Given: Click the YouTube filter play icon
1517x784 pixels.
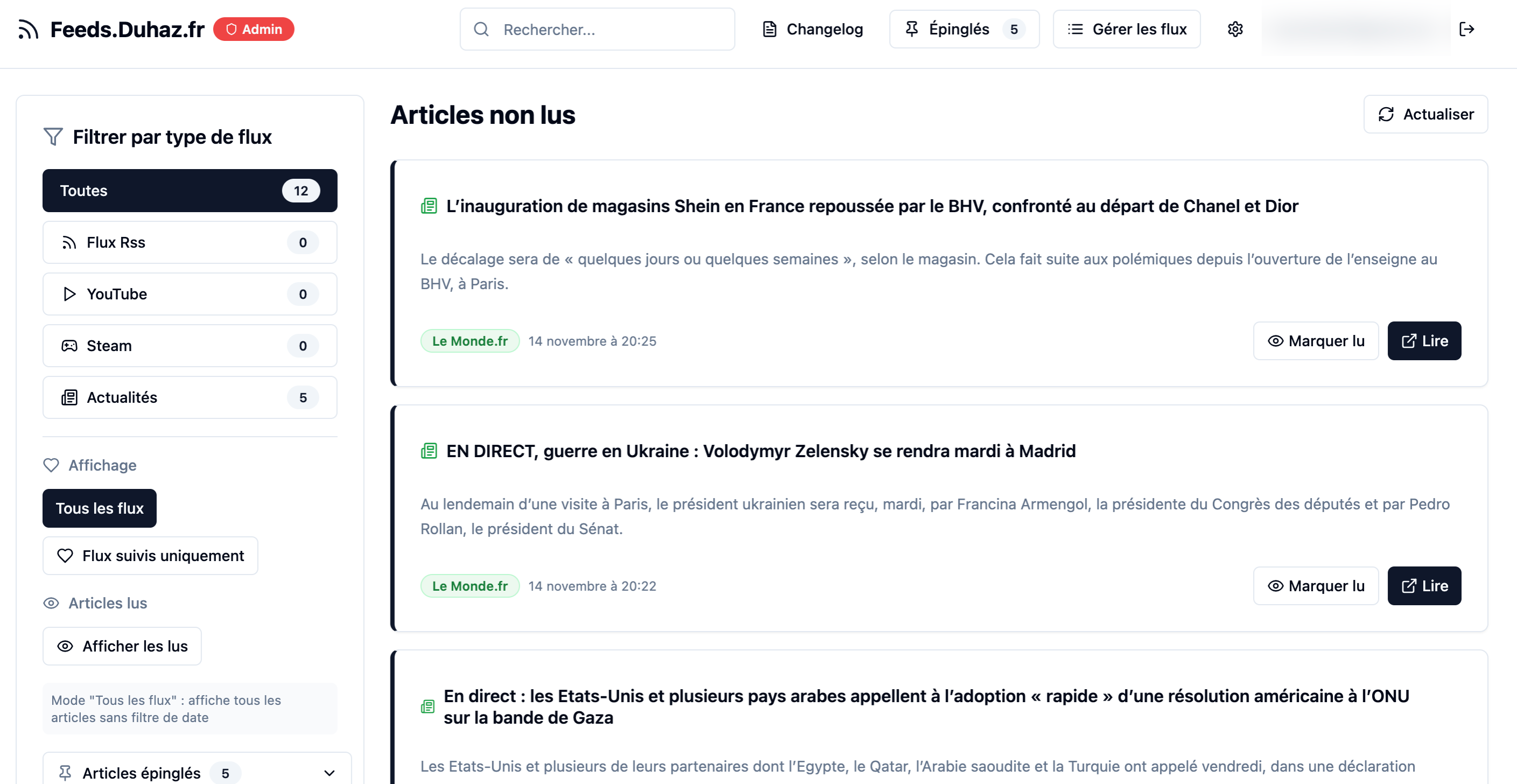Looking at the screenshot, I should pos(69,294).
